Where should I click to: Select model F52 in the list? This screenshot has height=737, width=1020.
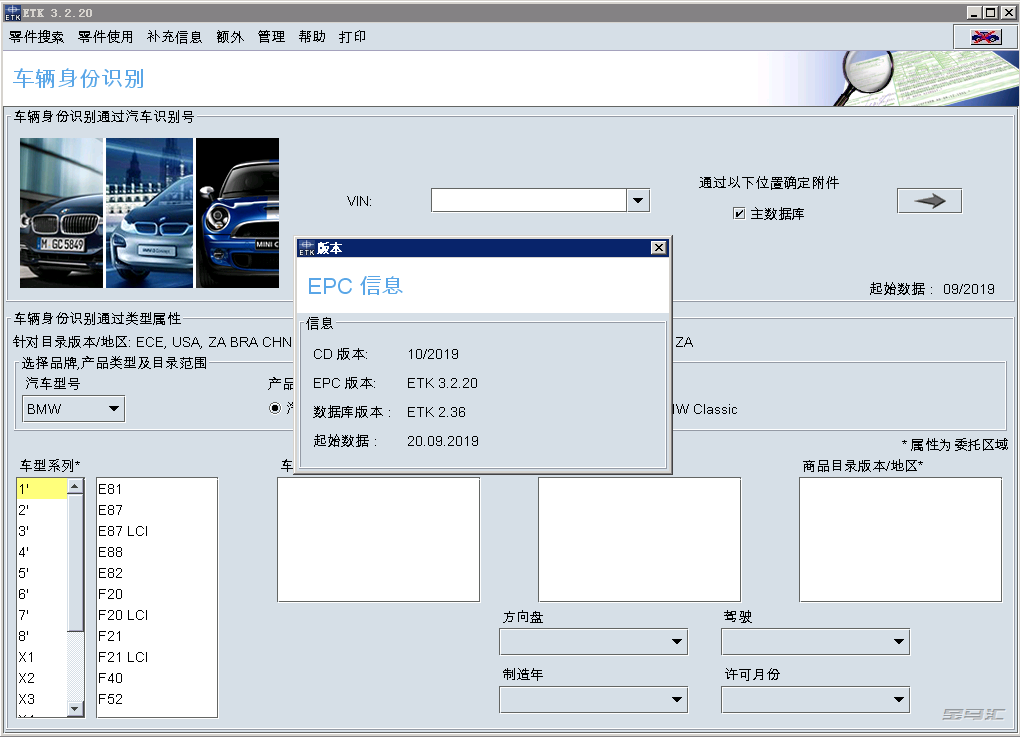157,699
